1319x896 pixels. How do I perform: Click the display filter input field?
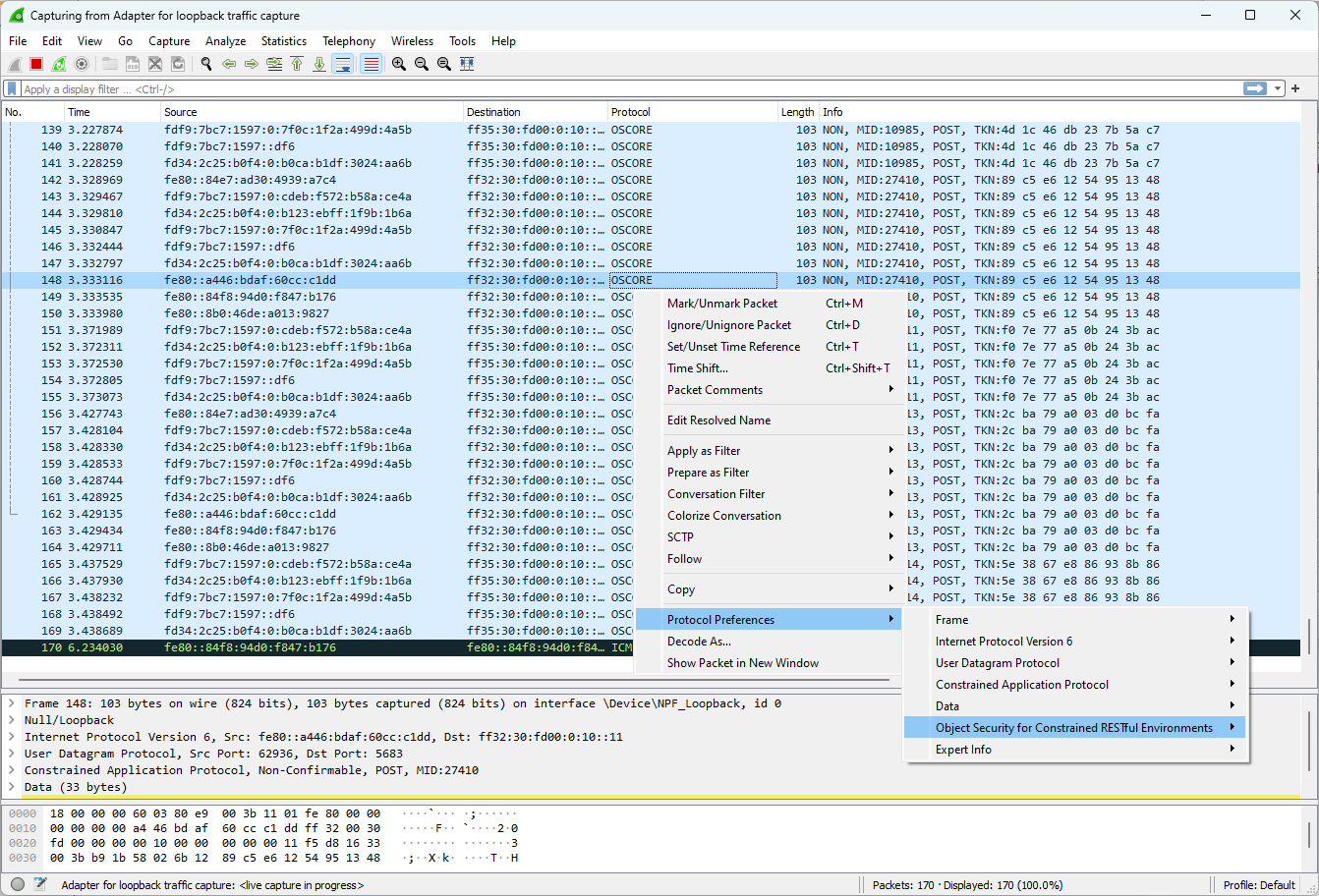(629, 88)
